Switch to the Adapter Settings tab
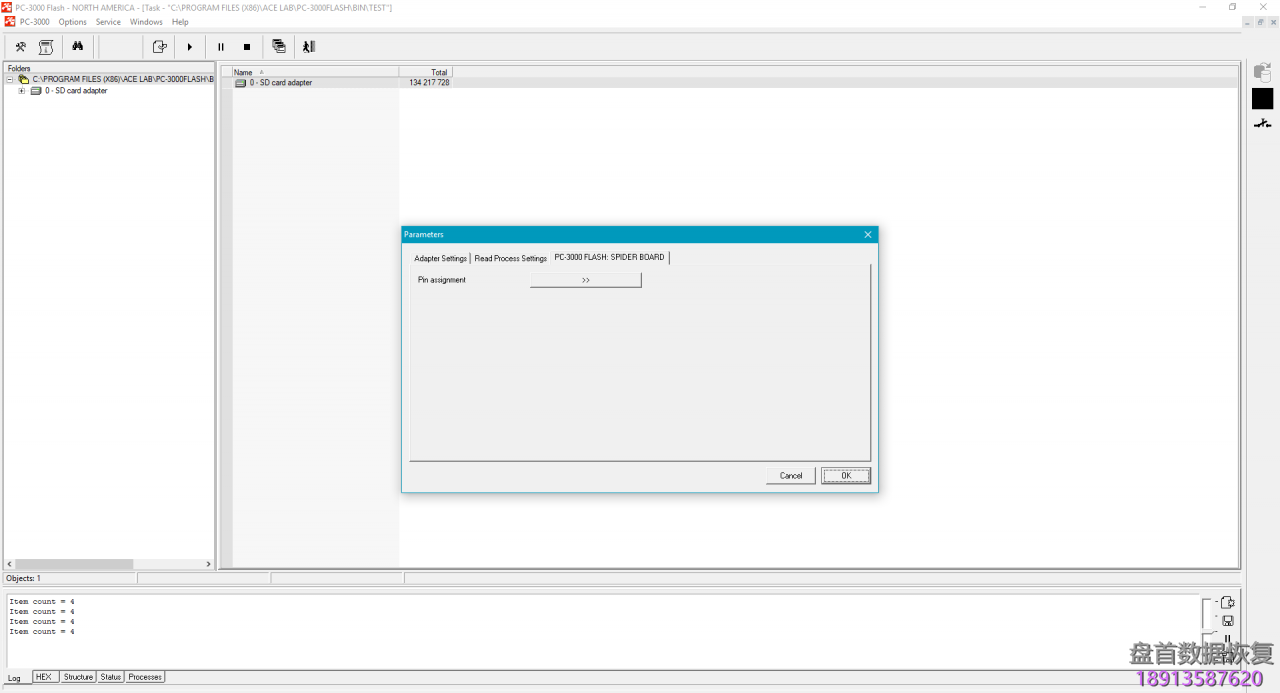Image resolution: width=1280 pixels, height=693 pixels. pos(440,258)
